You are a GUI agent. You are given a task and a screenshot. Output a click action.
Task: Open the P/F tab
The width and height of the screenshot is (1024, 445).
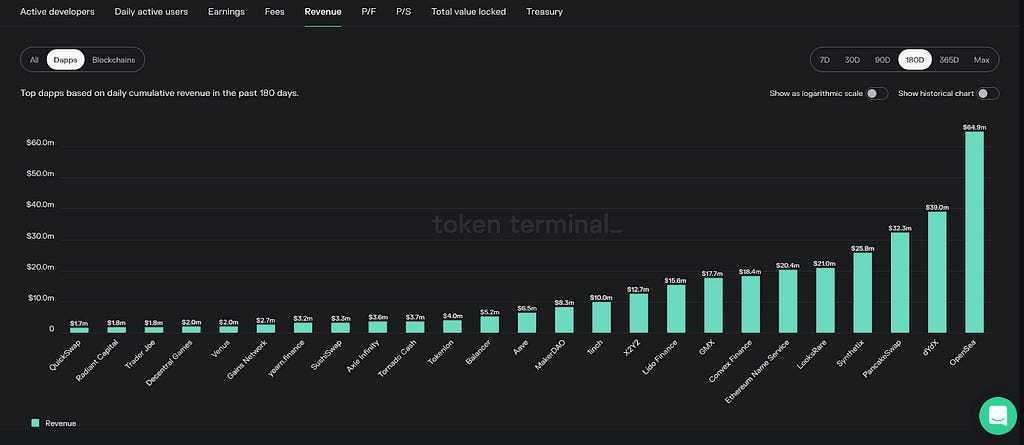369,12
